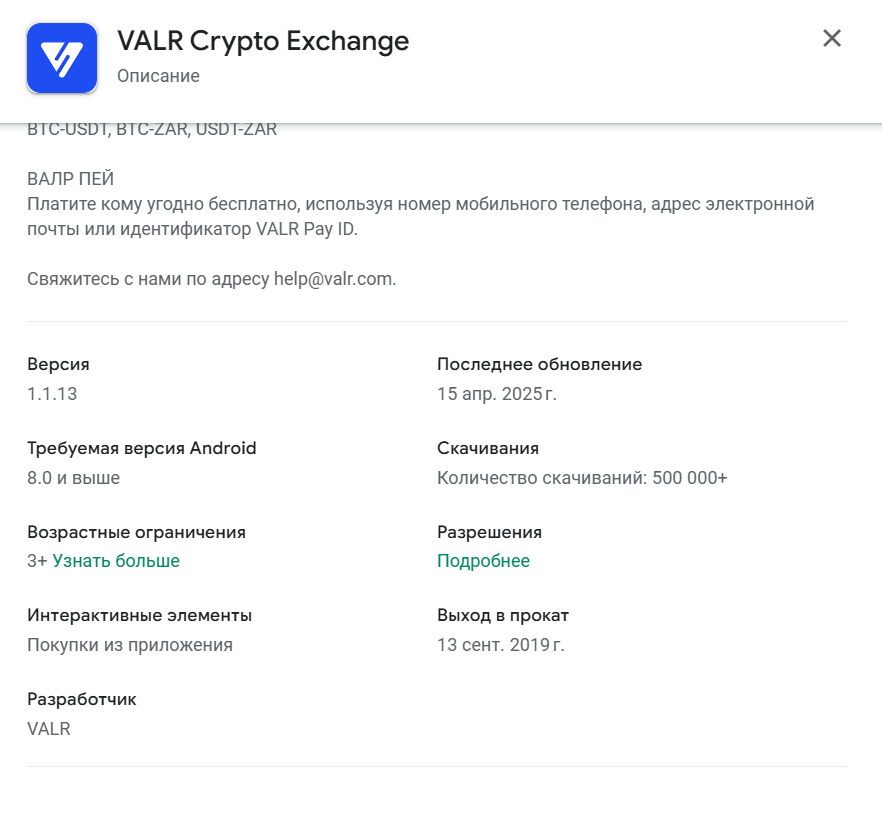Click the developer name VALR
Viewport: 882px width, 814px height.
click(x=49, y=729)
